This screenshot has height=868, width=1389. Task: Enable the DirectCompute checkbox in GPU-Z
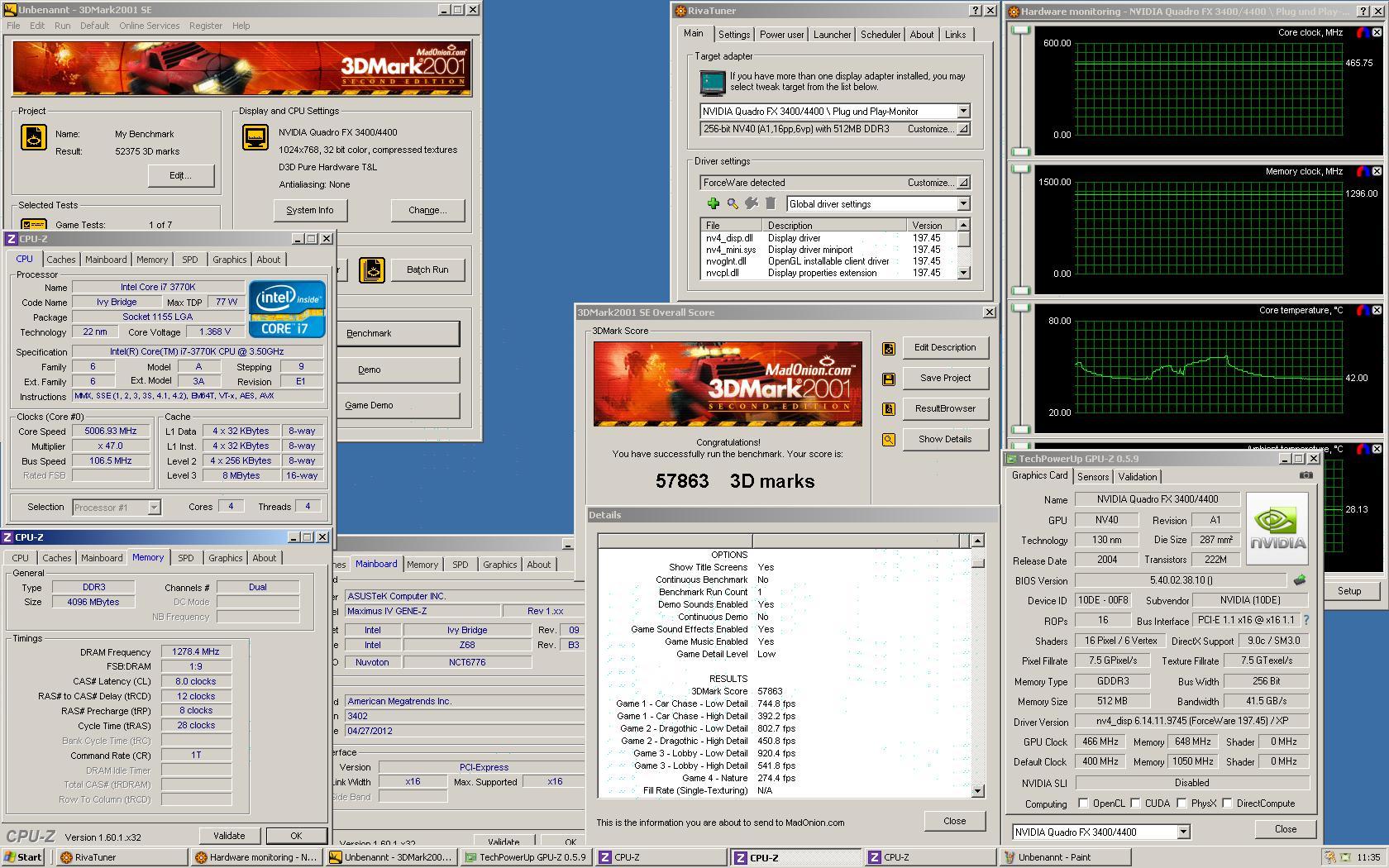[x=1228, y=803]
